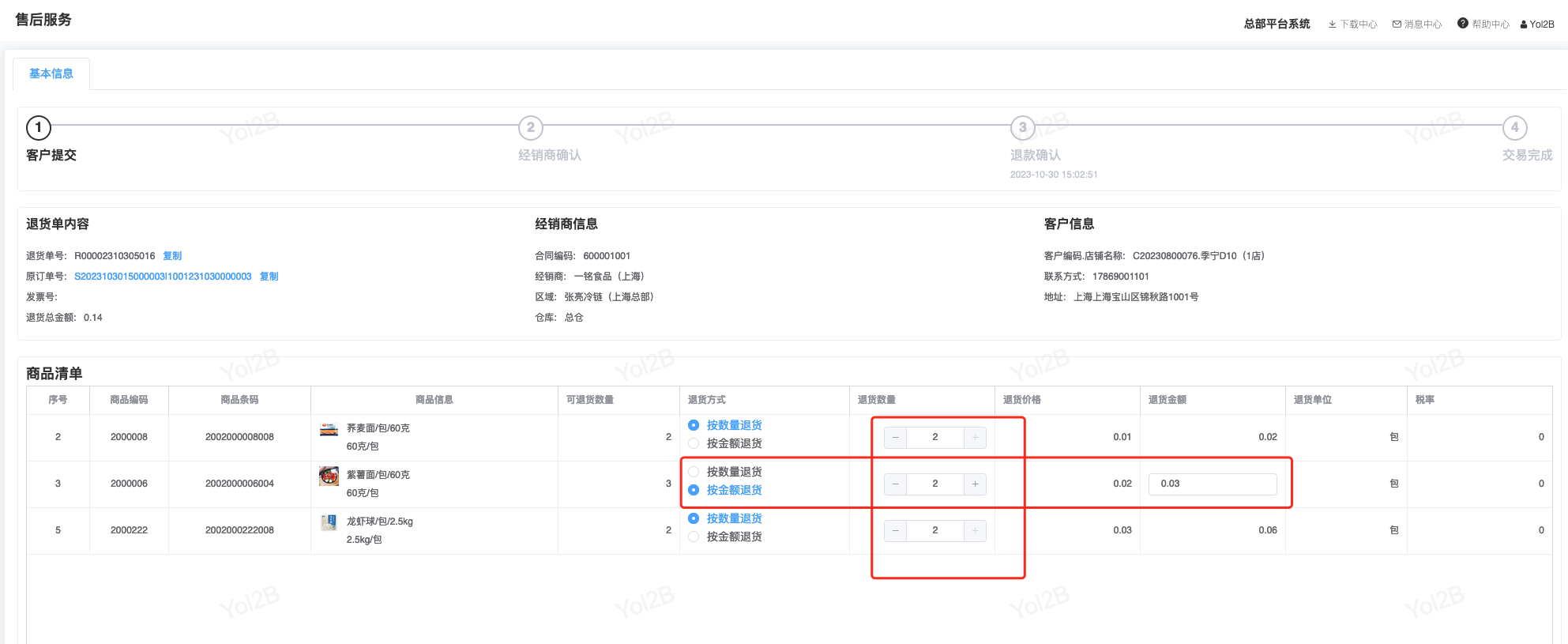Switch to the 基本信息 tab
1568x644 pixels.
pos(51,73)
